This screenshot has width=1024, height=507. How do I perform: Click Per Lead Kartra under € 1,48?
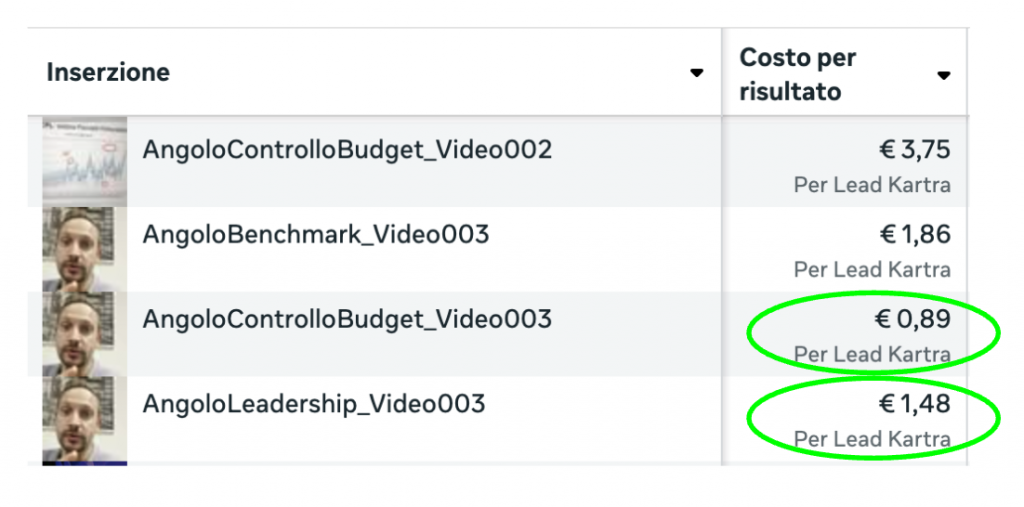(x=872, y=439)
